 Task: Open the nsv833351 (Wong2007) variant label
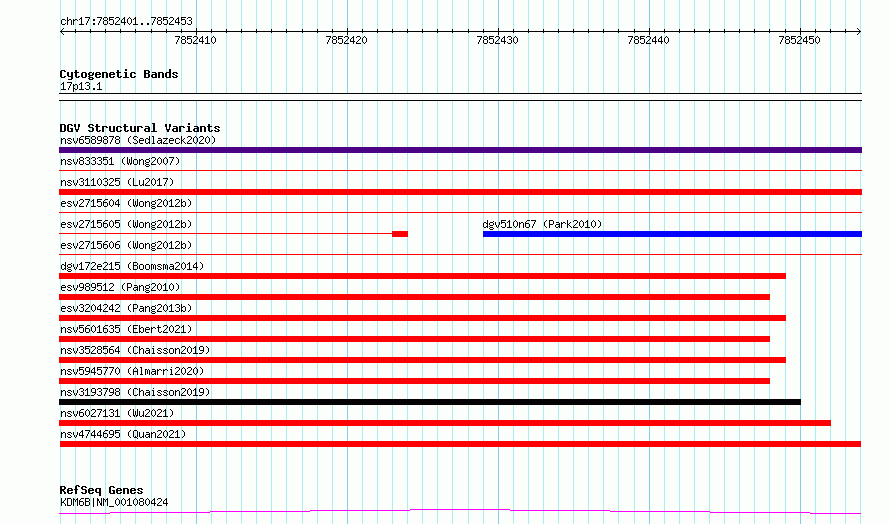(120, 161)
